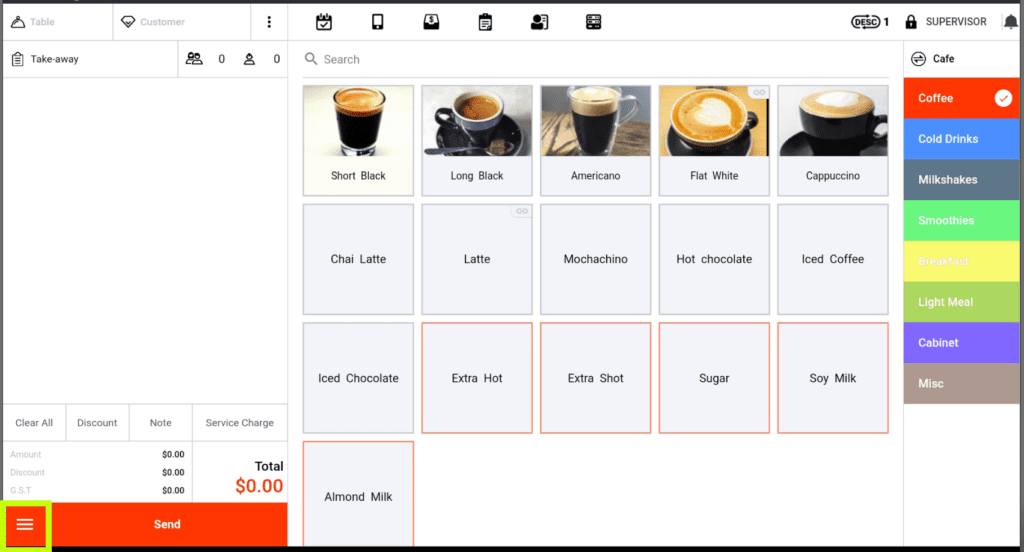Click the calendar reservations icon
Viewport: 1024px width, 552px height.
(x=324, y=22)
